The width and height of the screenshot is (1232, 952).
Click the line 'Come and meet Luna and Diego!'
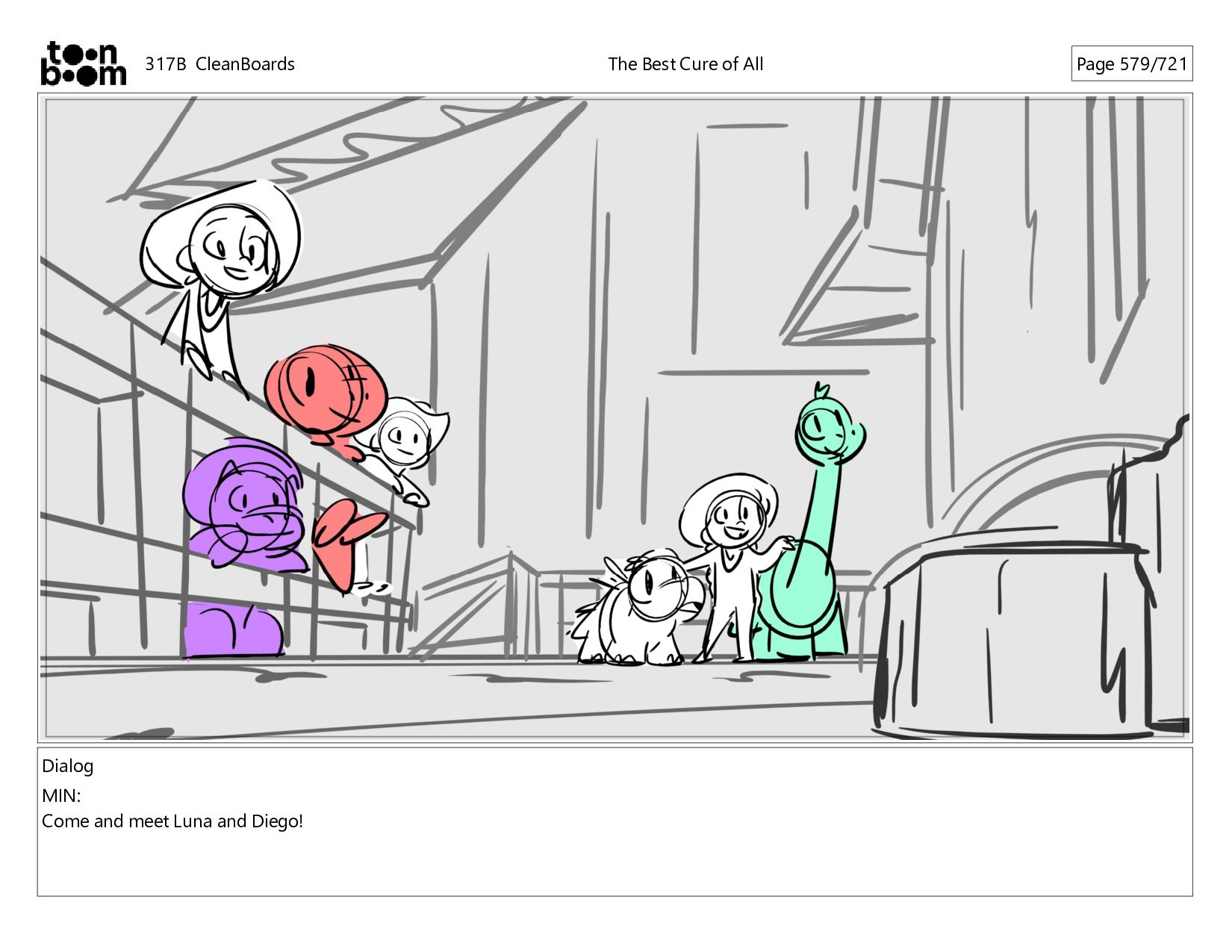[x=172, y=821]
